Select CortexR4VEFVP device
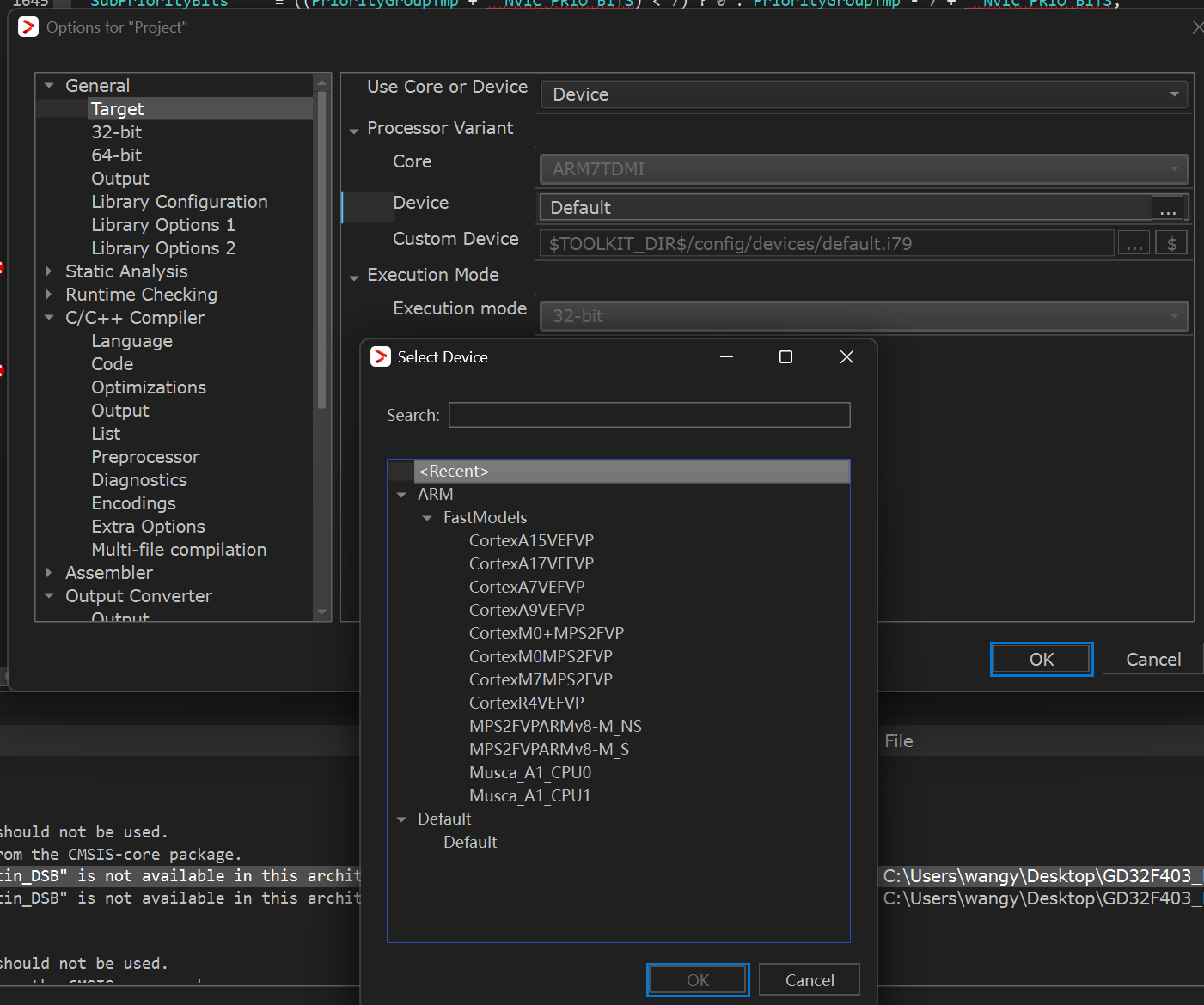 point(526,703)
